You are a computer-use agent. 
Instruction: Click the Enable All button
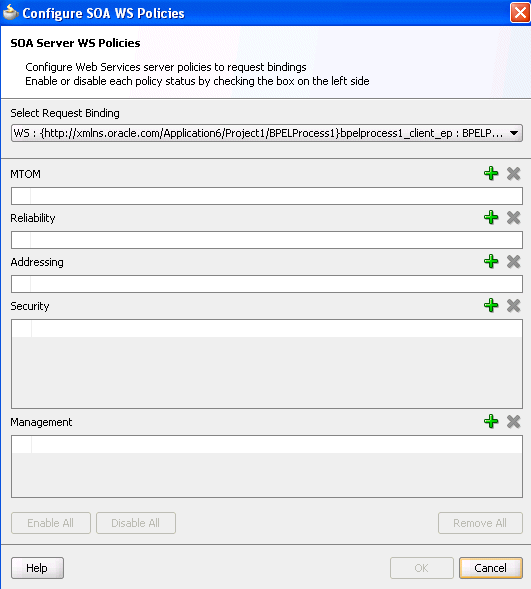pos(51,523)
